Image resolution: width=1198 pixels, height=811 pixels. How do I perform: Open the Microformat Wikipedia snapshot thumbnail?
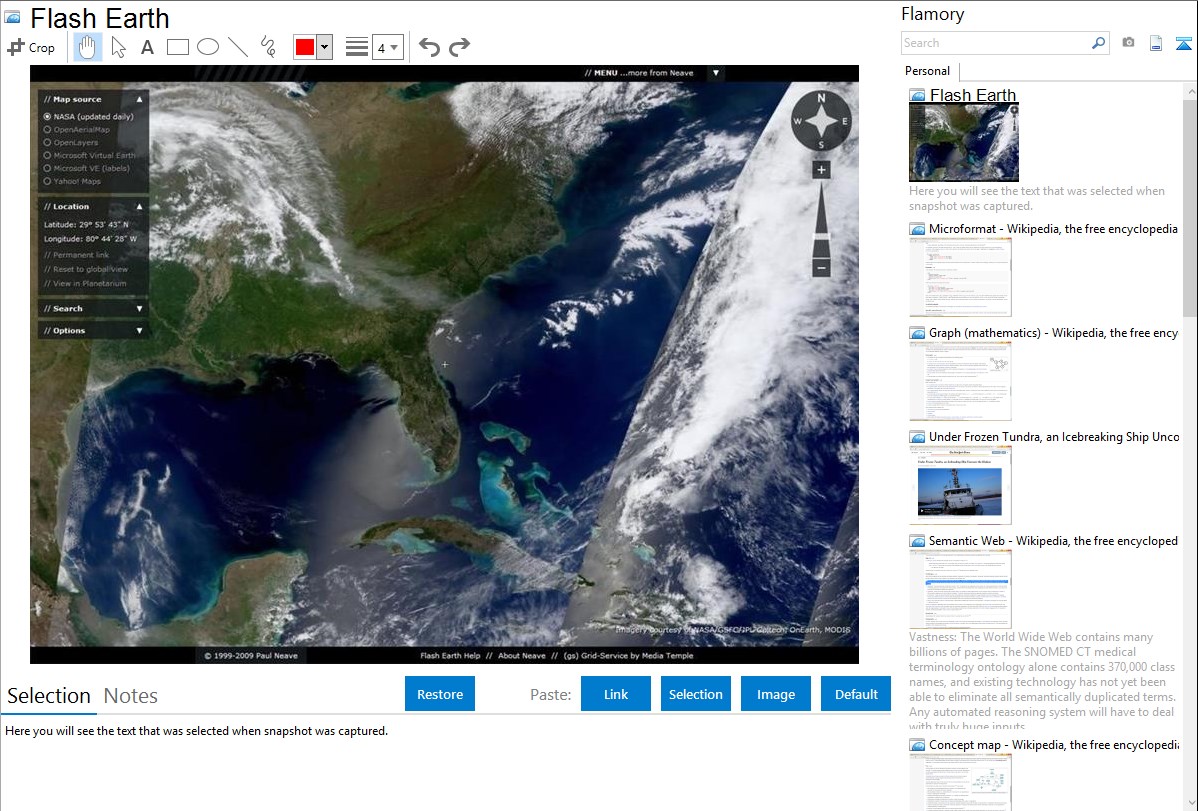pos(960,277)
